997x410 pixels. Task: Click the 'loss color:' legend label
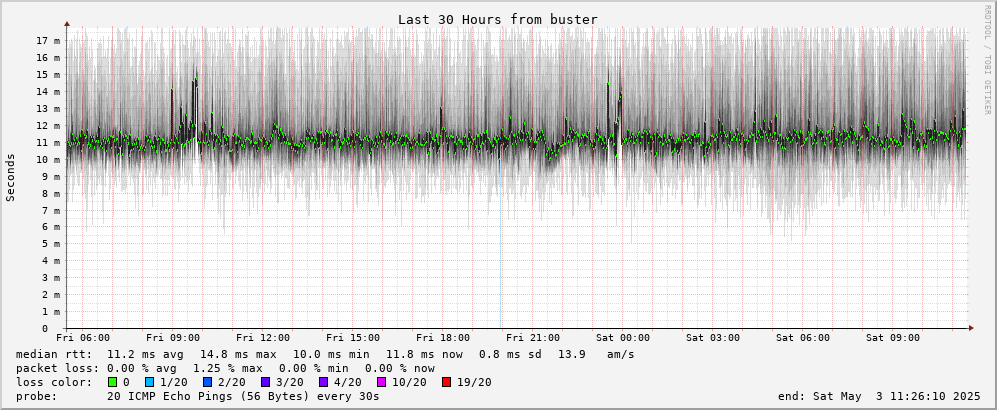[x=54, y=383]
